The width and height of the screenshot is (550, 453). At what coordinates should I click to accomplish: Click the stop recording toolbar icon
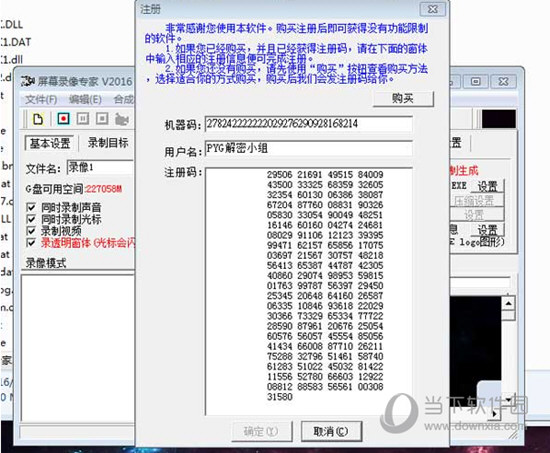(102, 119)
